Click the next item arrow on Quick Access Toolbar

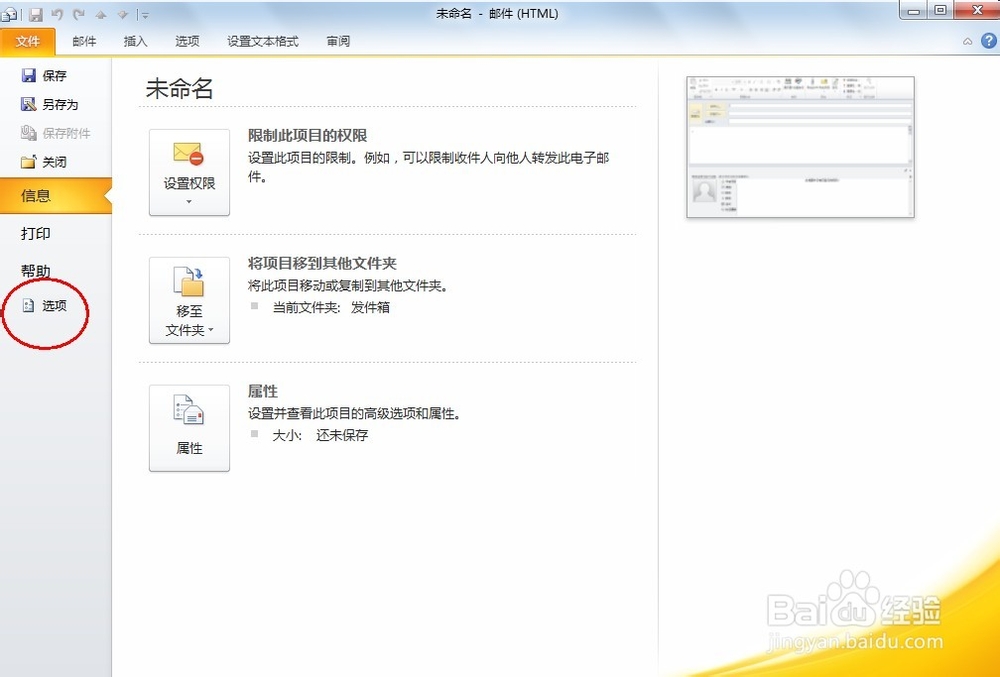coord(123,14)
